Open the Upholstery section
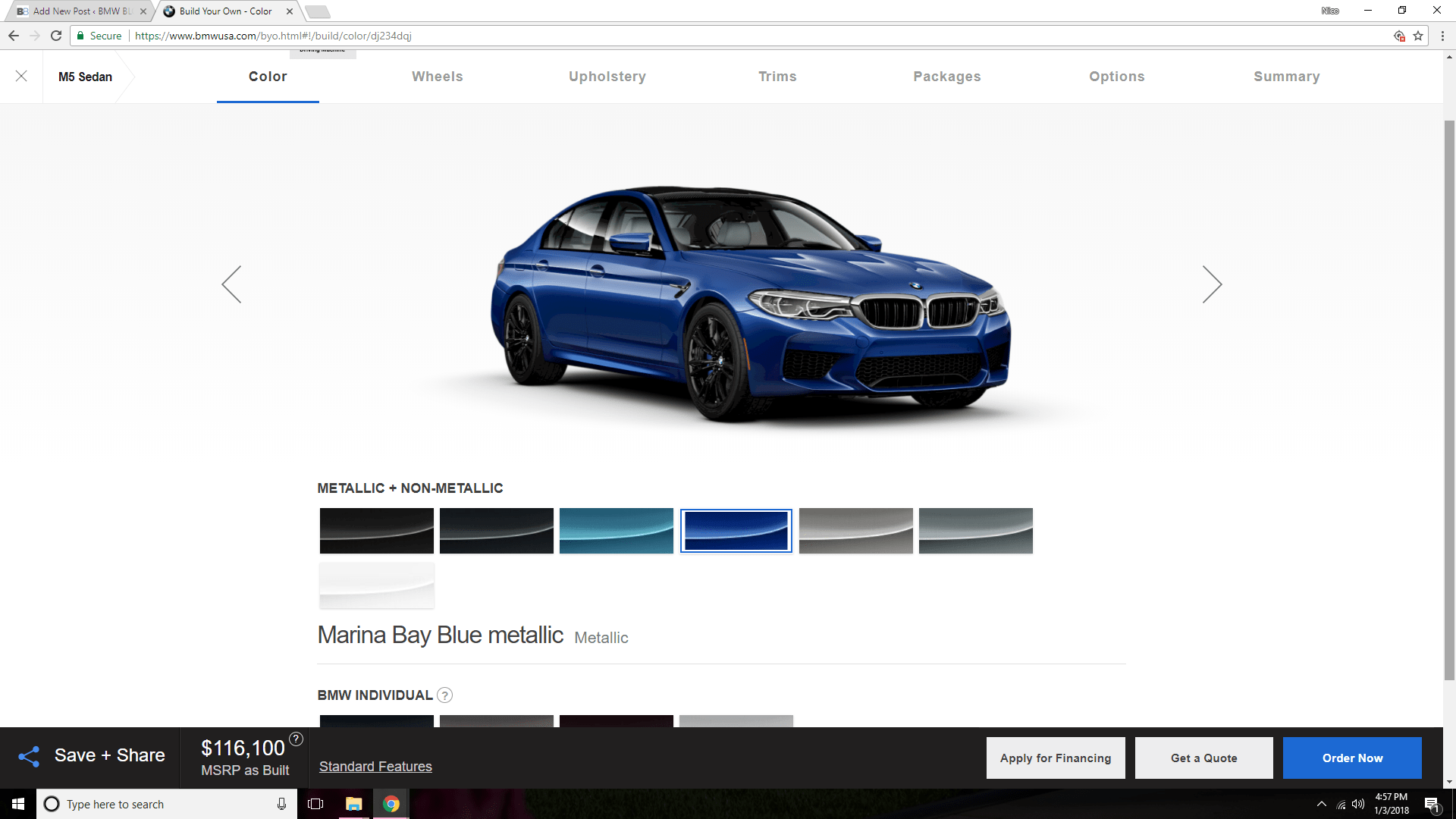 (607, 76)
